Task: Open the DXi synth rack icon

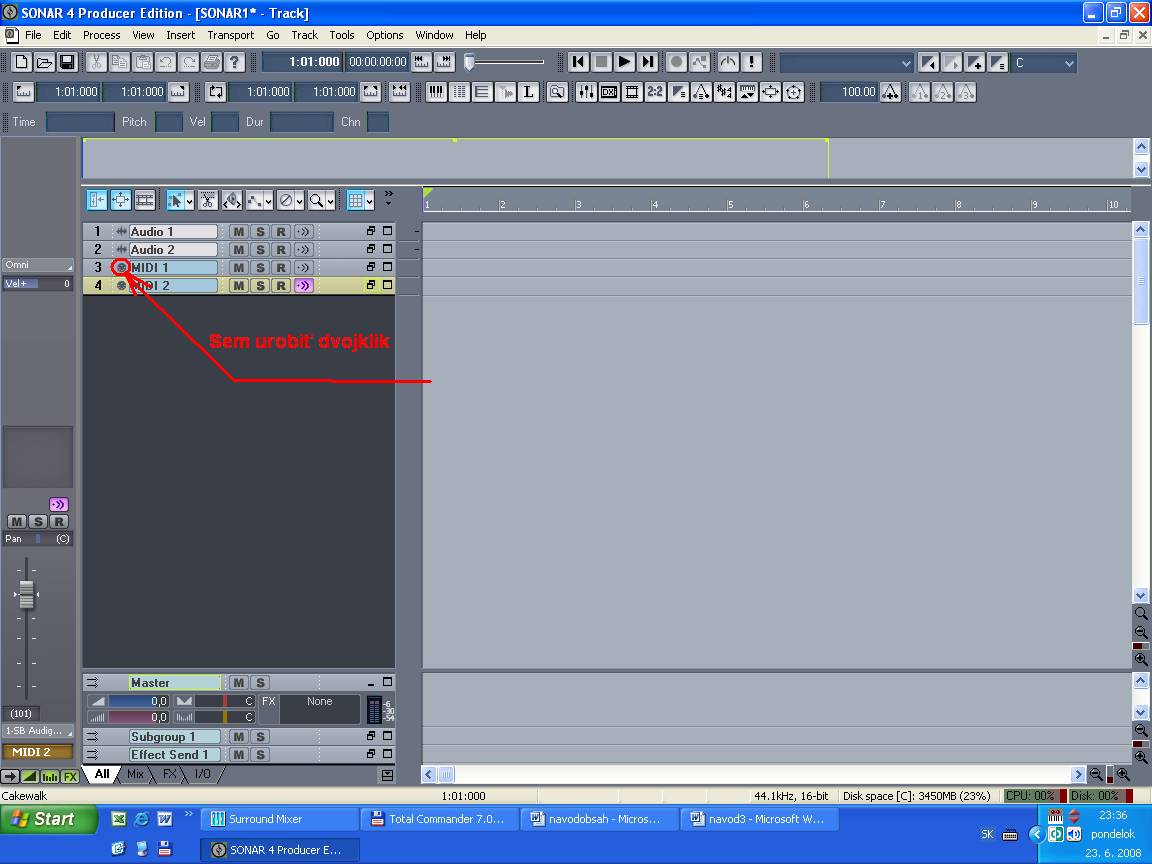Action: tap(609, 92)
